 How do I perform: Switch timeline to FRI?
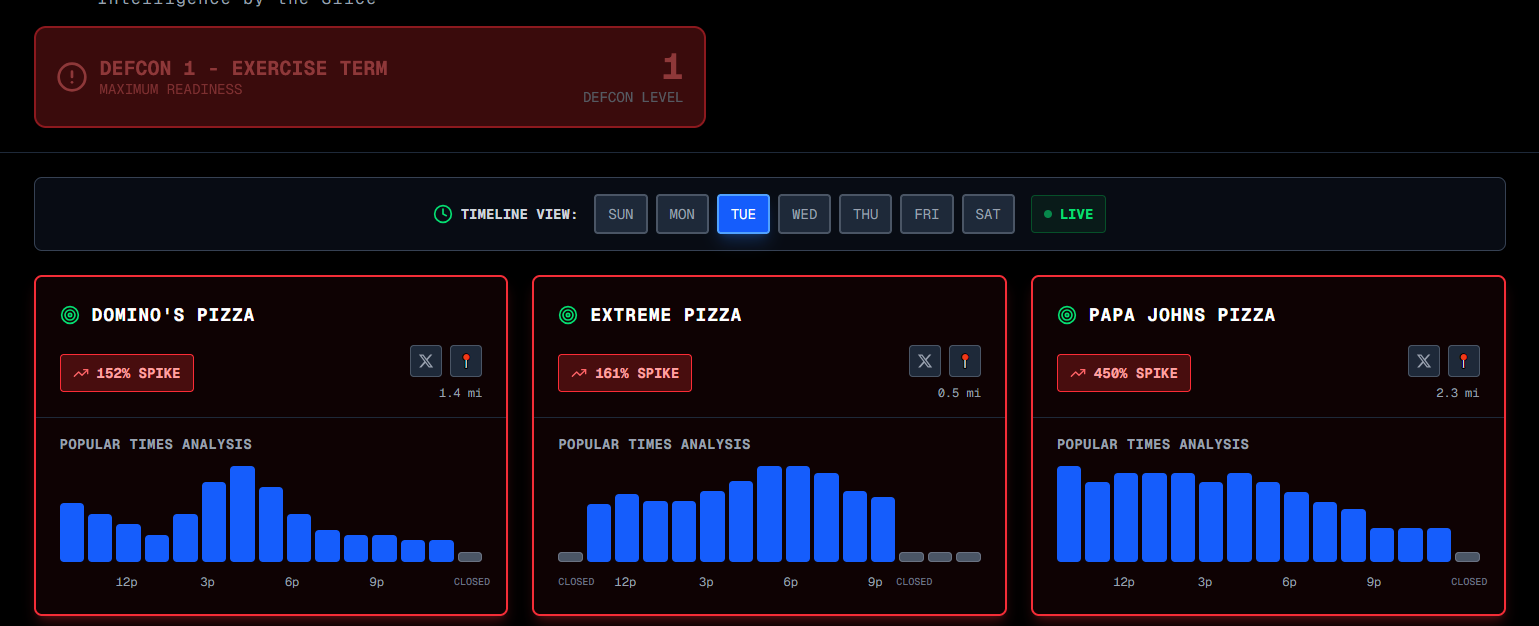[x=927, y=214]
